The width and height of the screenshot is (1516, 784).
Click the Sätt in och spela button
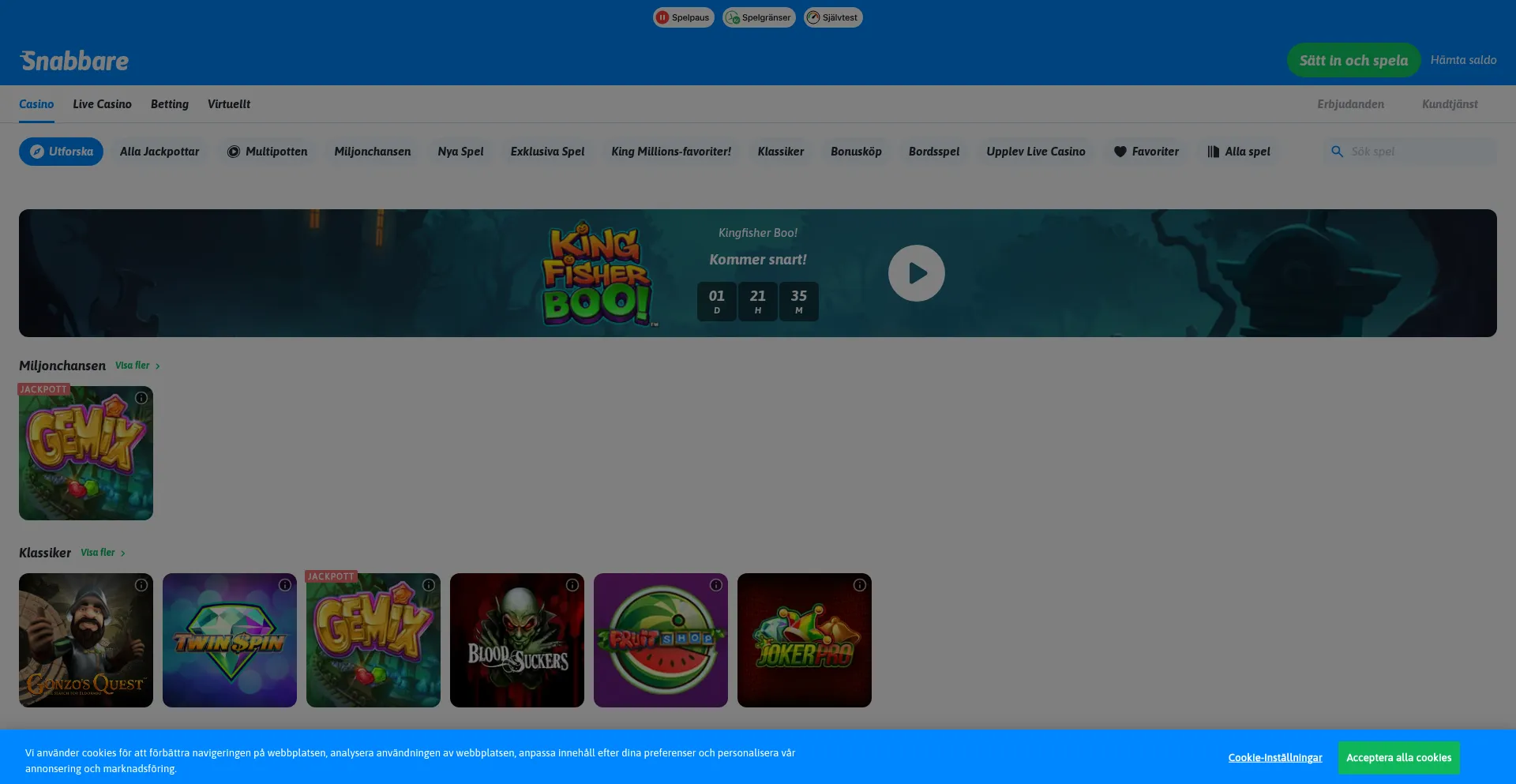coord(1353,60)
